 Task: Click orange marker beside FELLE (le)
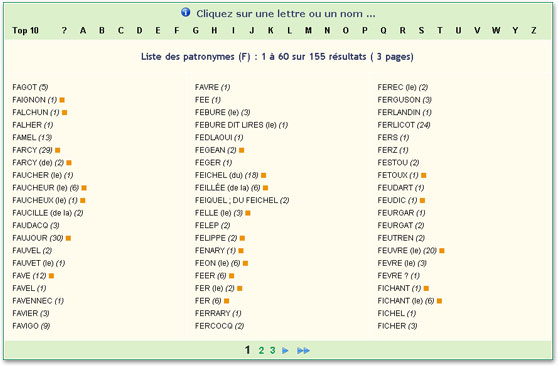pos(248,213)
